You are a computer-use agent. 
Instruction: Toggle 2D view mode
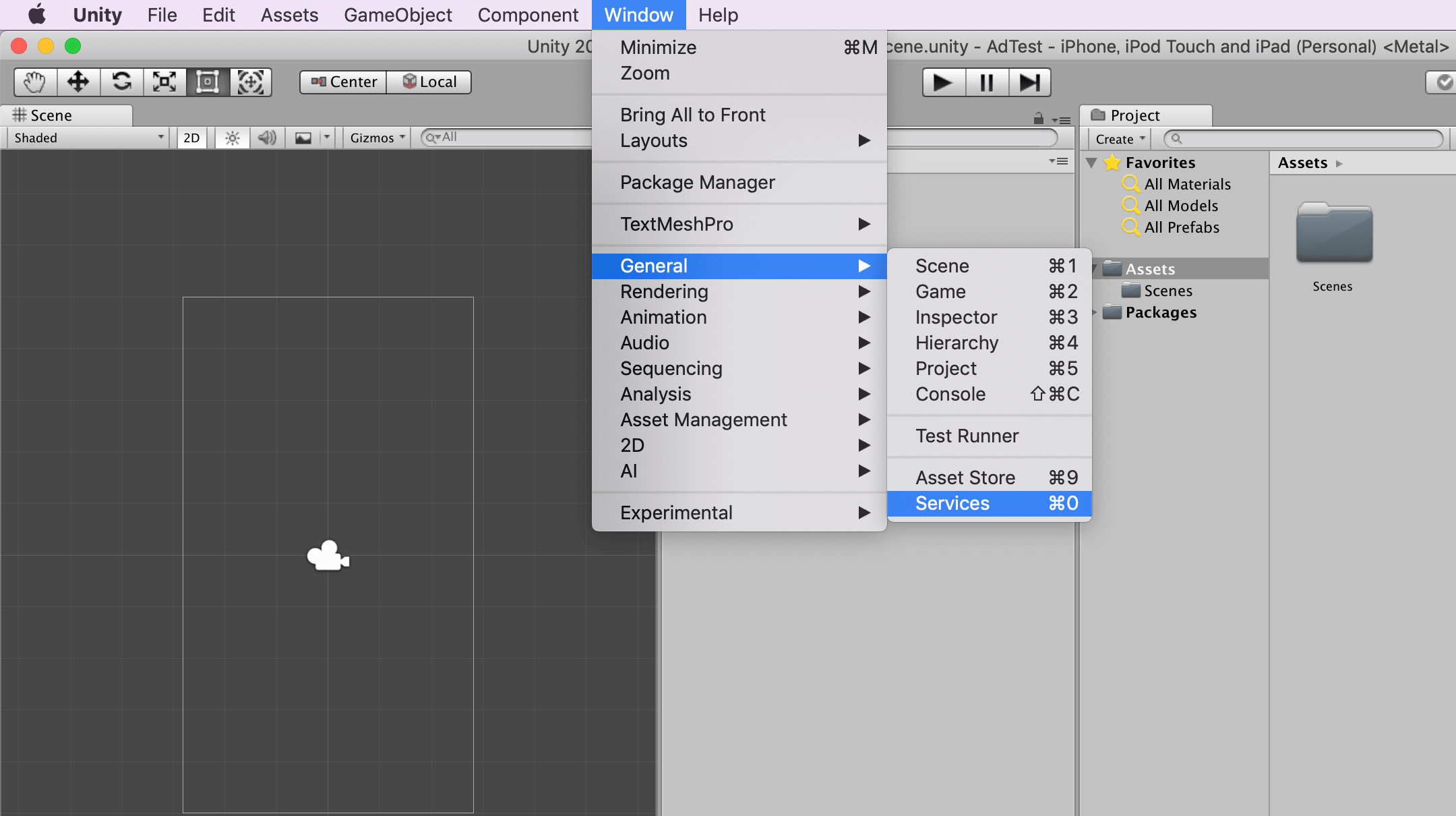(191, 138)
